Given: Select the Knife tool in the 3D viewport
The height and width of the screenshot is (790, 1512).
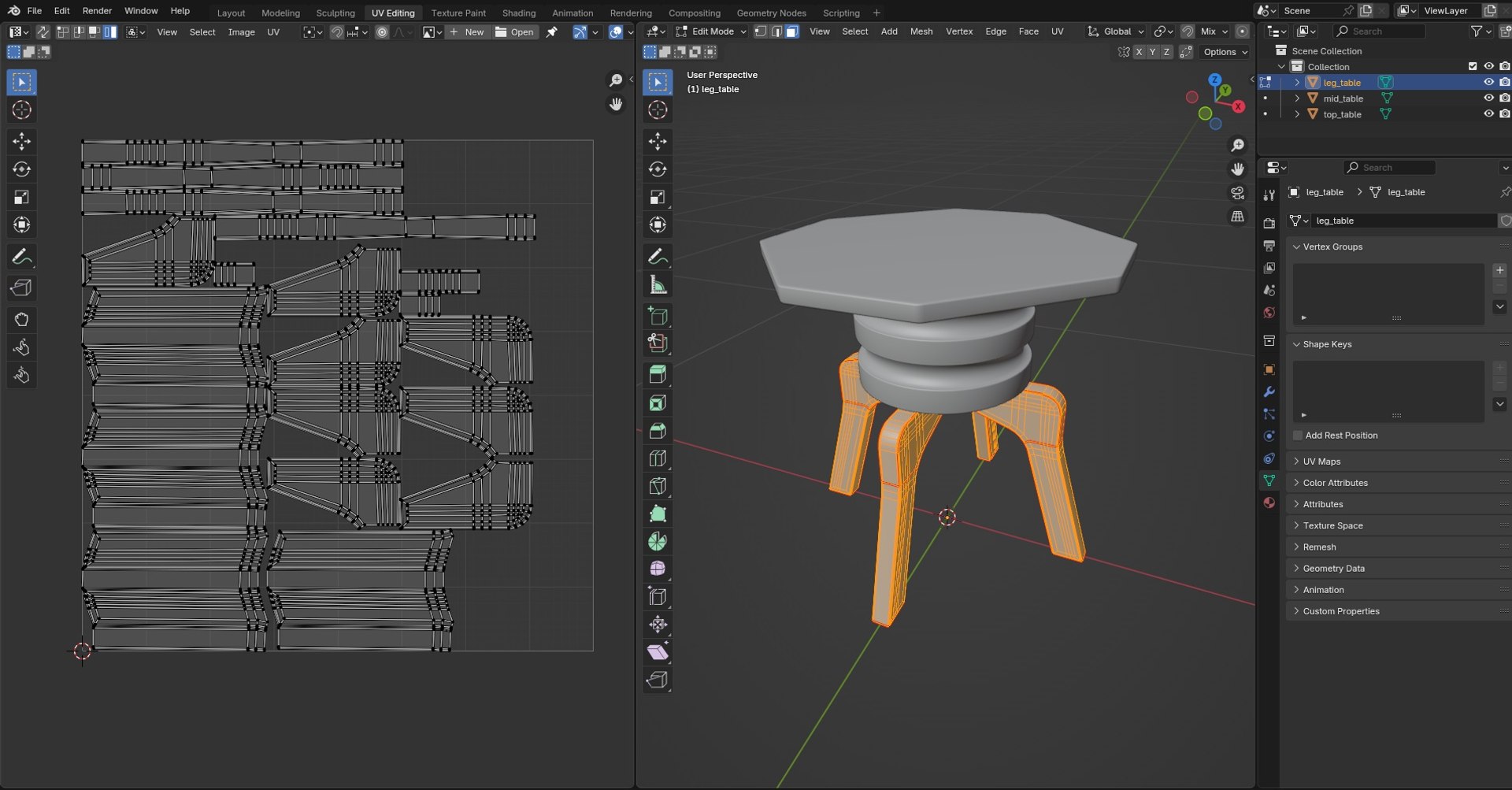Looking at the screenshot, I should (658, 486).
